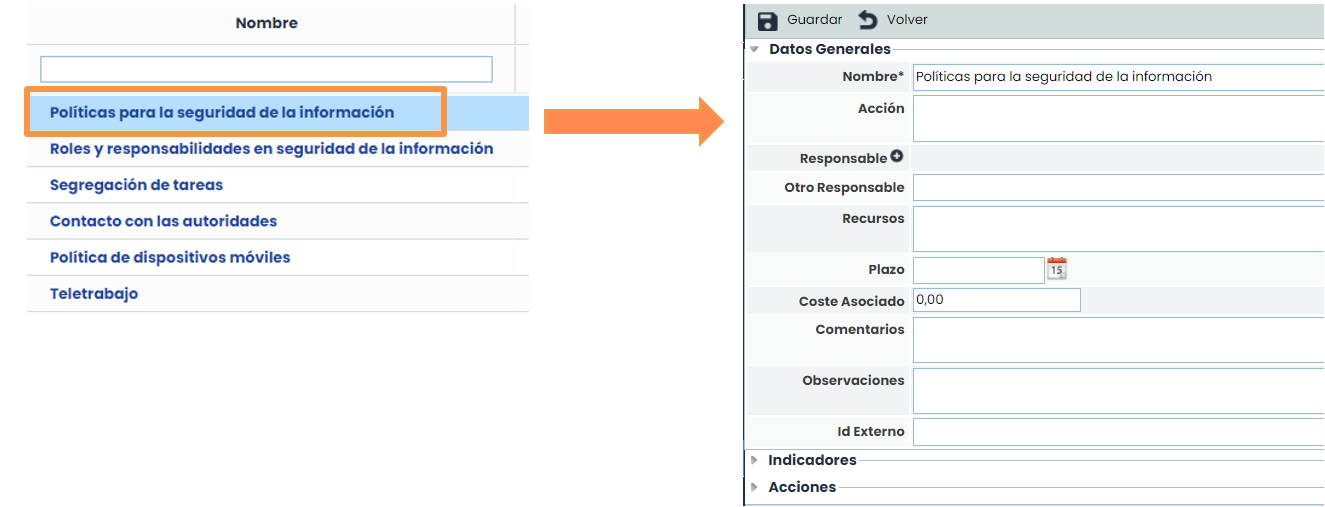Click the Nombre field in the form
1325x507 pixels.
pos(1117,77)
